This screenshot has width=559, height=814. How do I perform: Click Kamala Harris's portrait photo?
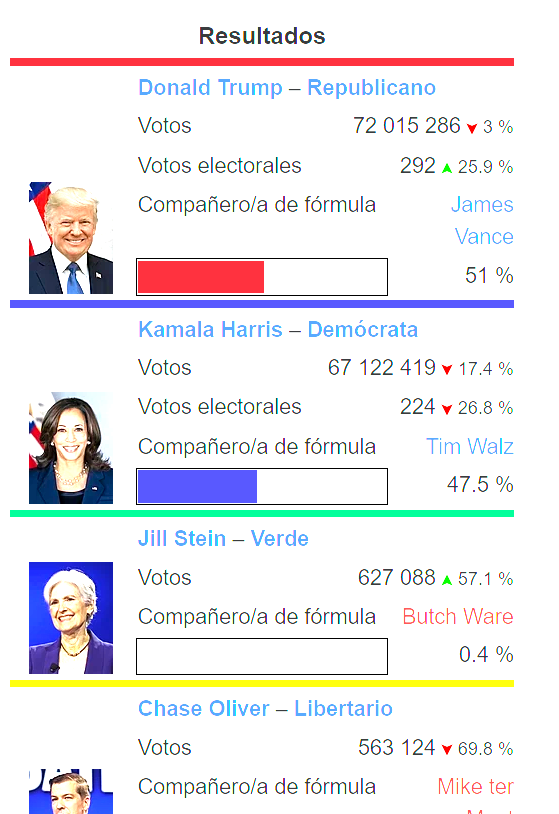pos(71,447)
